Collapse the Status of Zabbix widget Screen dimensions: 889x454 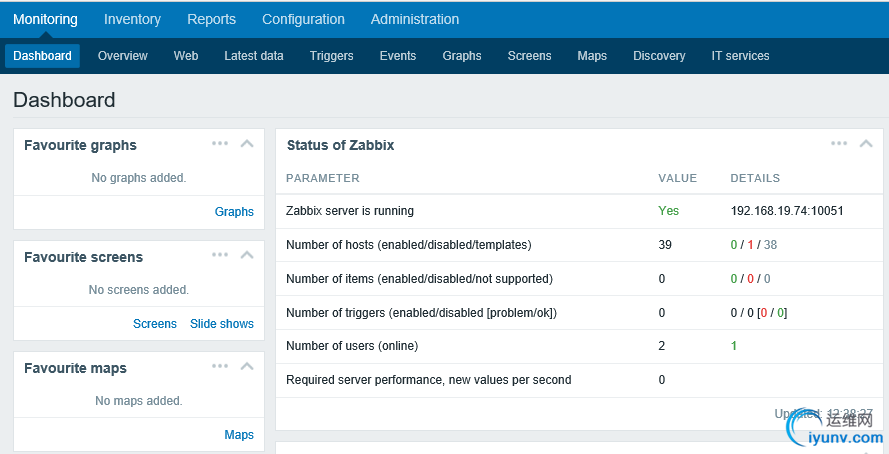[866, 143]
